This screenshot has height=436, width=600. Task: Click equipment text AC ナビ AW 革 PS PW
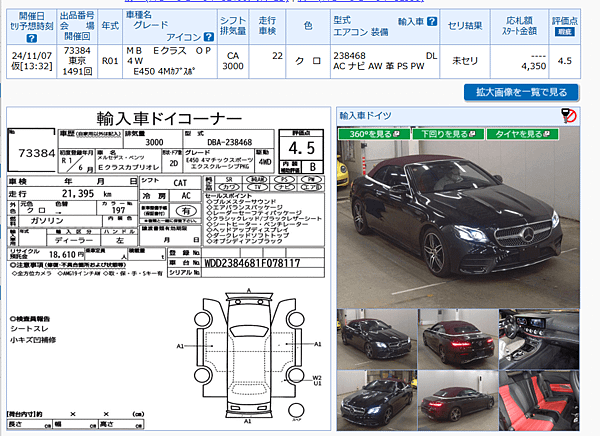point(378,66)
